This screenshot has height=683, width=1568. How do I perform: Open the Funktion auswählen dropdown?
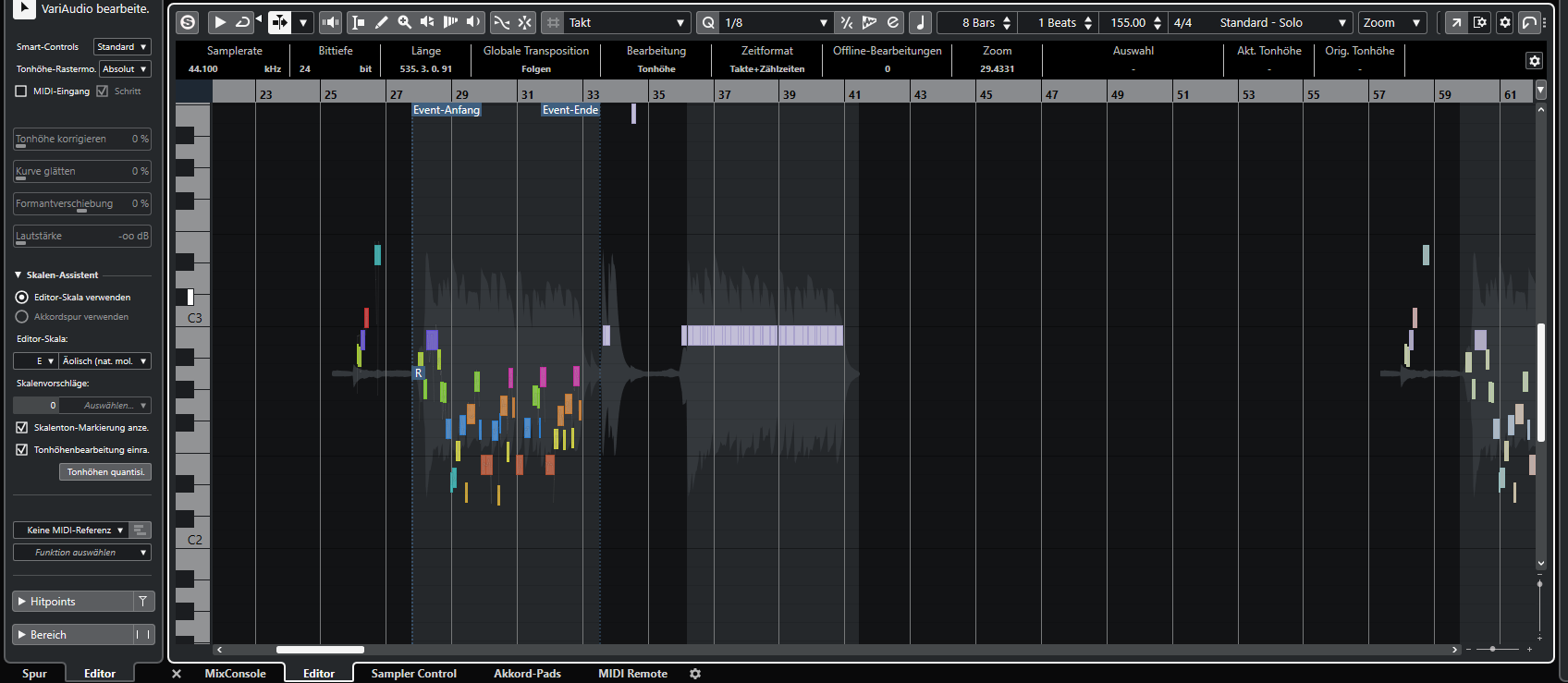click(82, 552)
